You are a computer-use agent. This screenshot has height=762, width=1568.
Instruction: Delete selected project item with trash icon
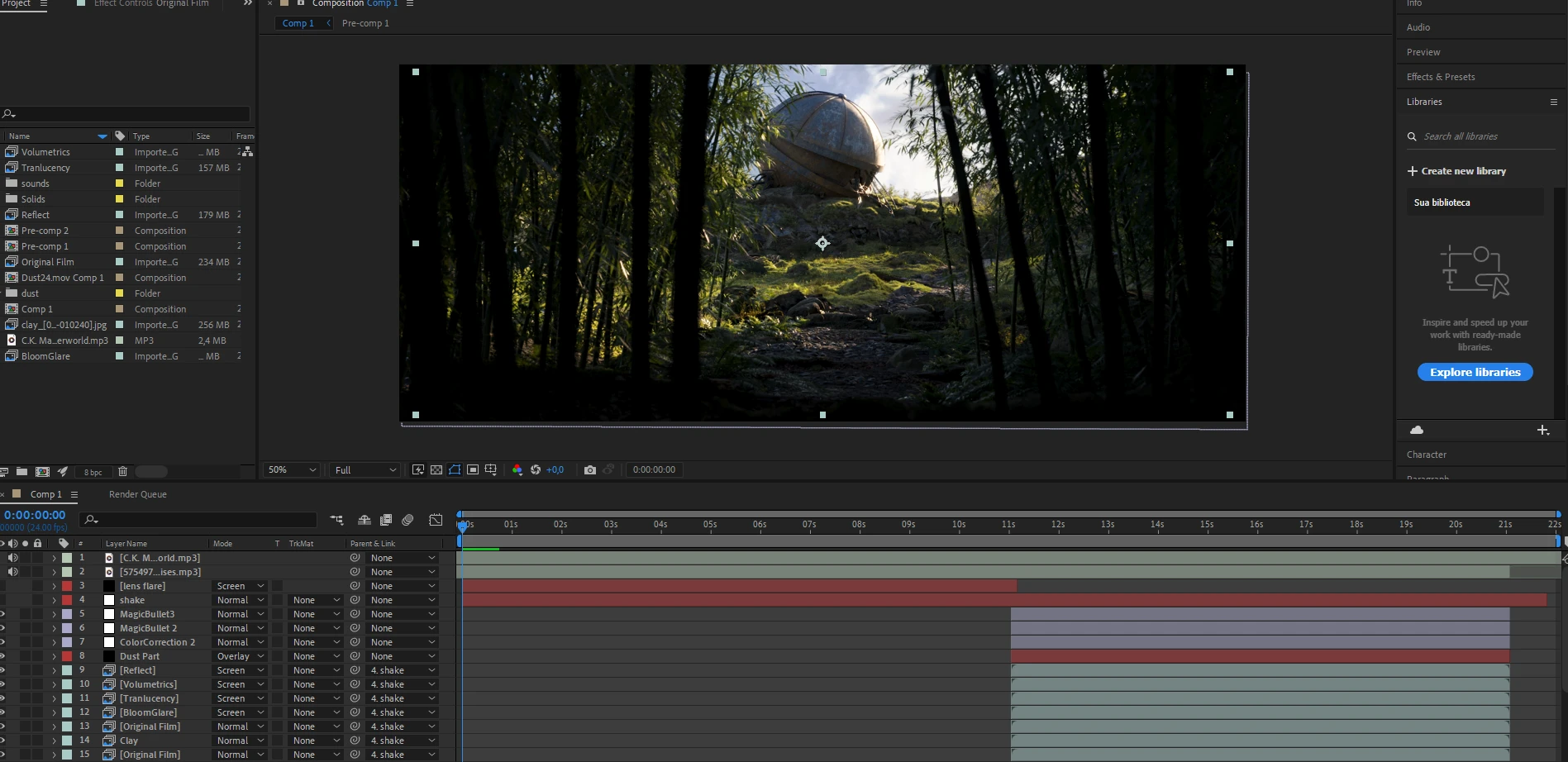[122, 471]
